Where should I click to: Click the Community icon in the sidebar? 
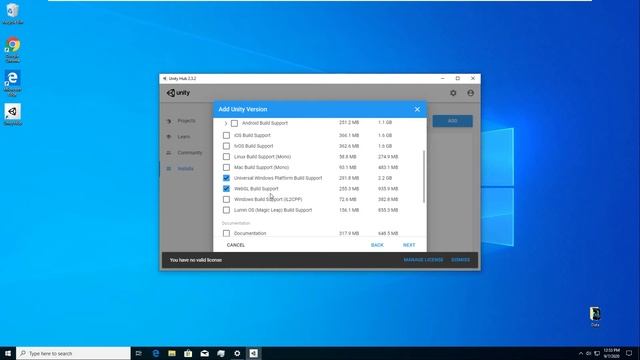coord(169,153)
